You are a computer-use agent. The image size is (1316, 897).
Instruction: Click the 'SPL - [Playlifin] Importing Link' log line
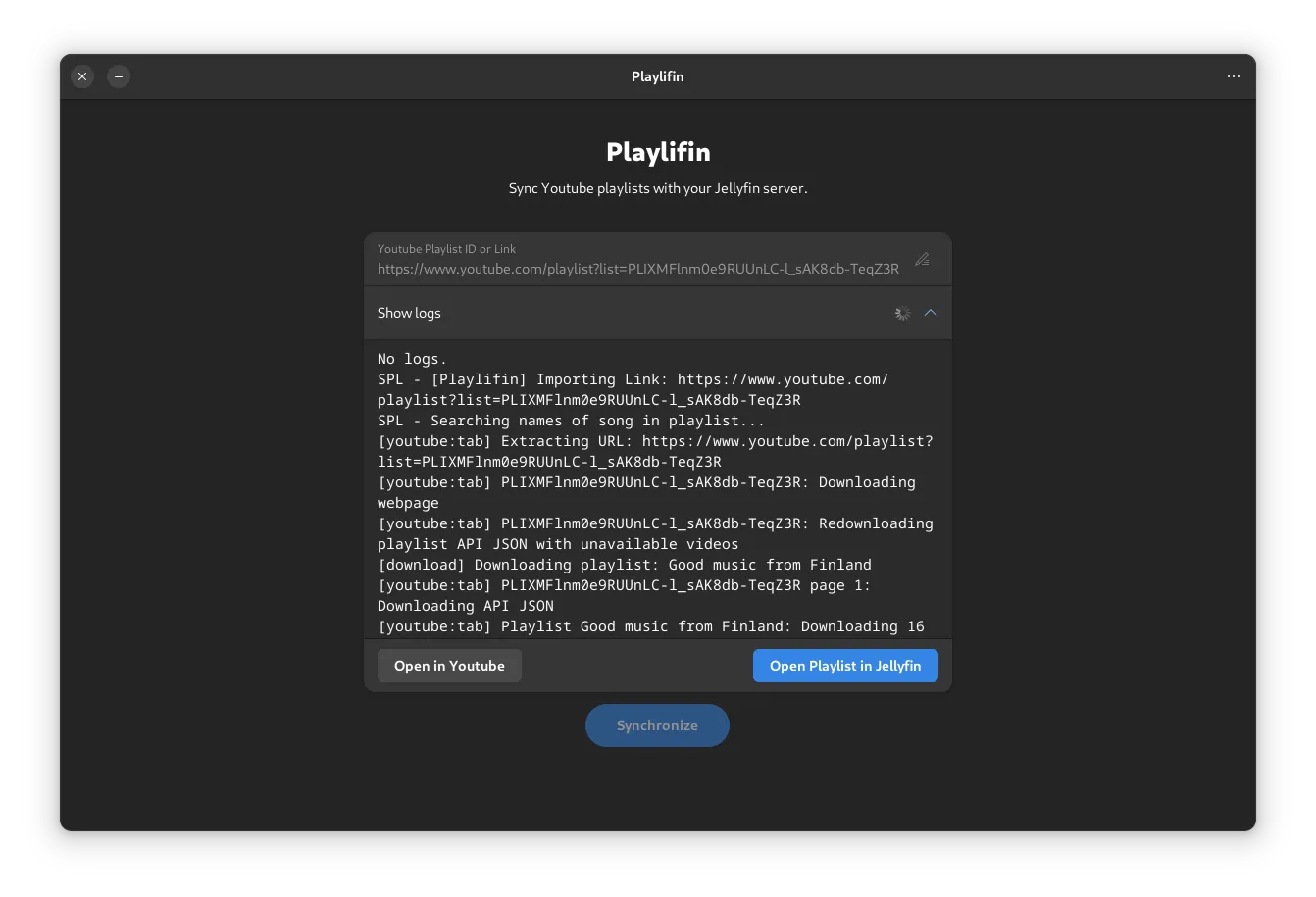(x=633, y=389)
